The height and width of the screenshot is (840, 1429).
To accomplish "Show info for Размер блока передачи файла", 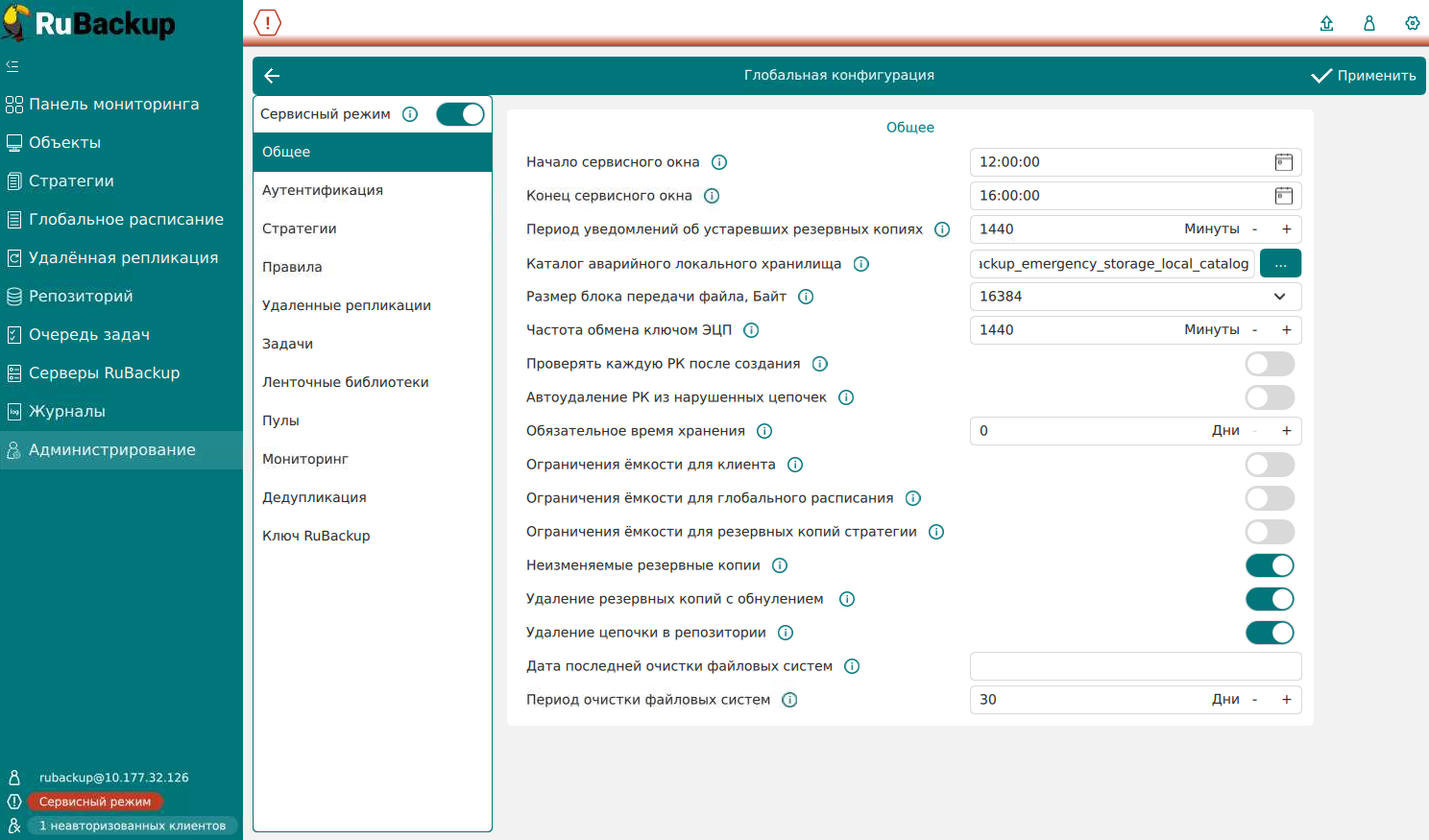I will click(x=806, y=297).
